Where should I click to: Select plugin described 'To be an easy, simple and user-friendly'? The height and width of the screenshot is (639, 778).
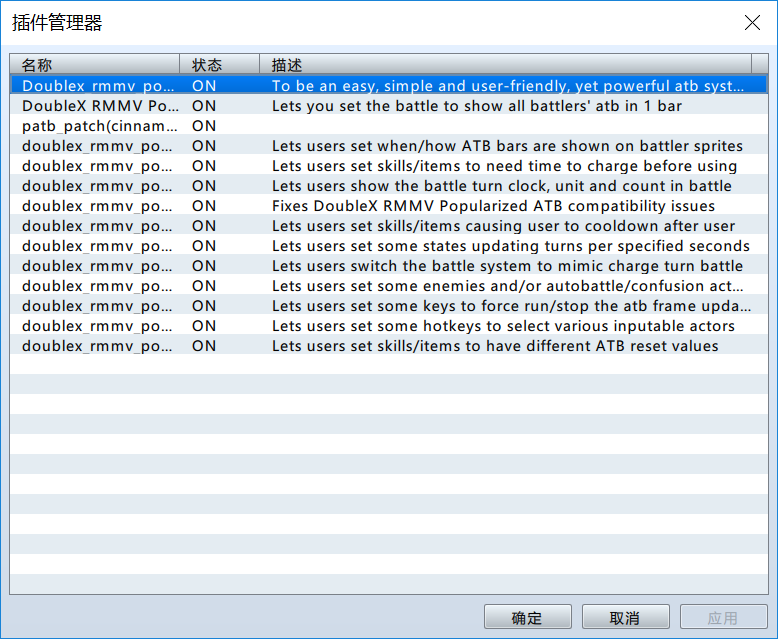point(389,85)
